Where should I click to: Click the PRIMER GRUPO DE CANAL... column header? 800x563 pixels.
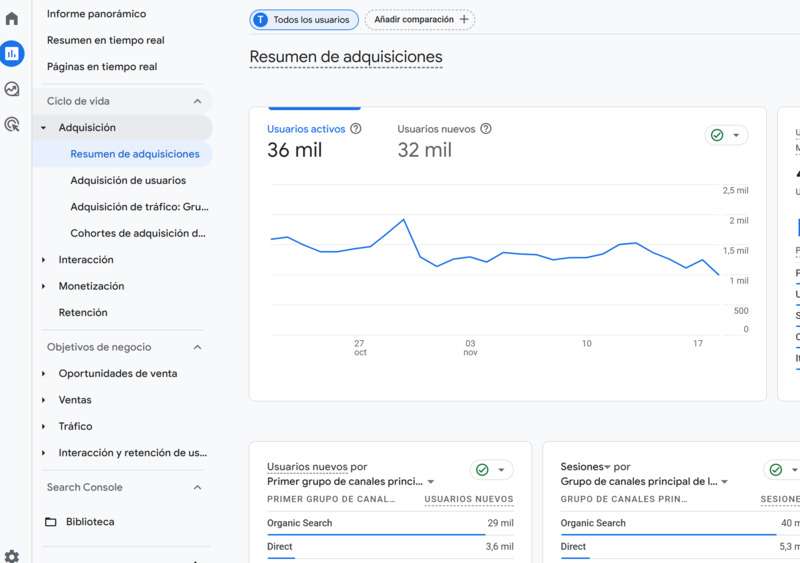tap(331, 499)
